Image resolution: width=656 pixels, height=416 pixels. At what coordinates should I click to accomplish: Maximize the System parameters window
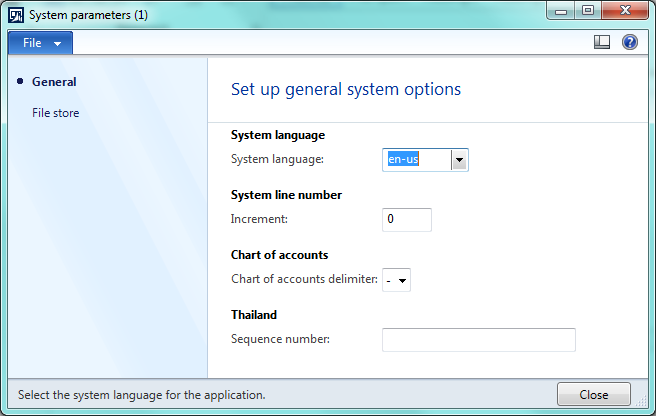click(588, 10)
